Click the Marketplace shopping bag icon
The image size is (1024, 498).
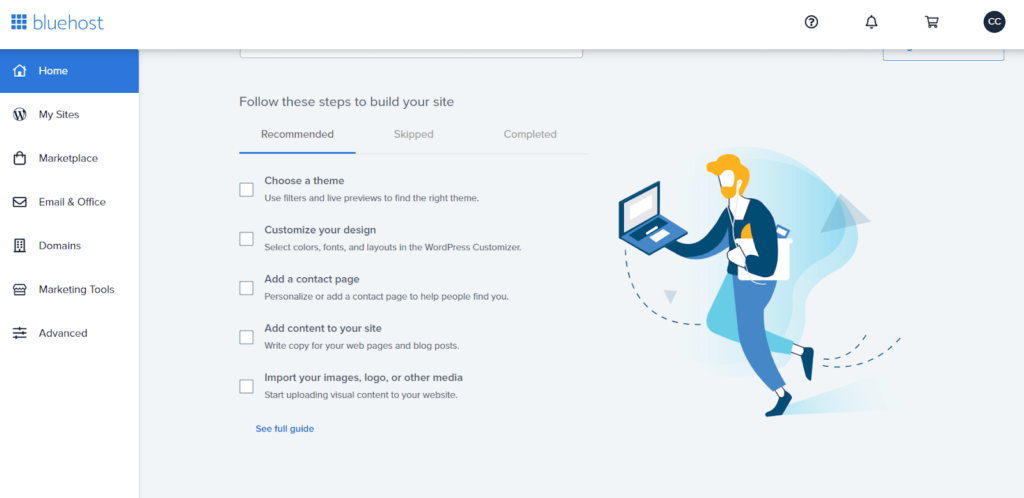20,158
